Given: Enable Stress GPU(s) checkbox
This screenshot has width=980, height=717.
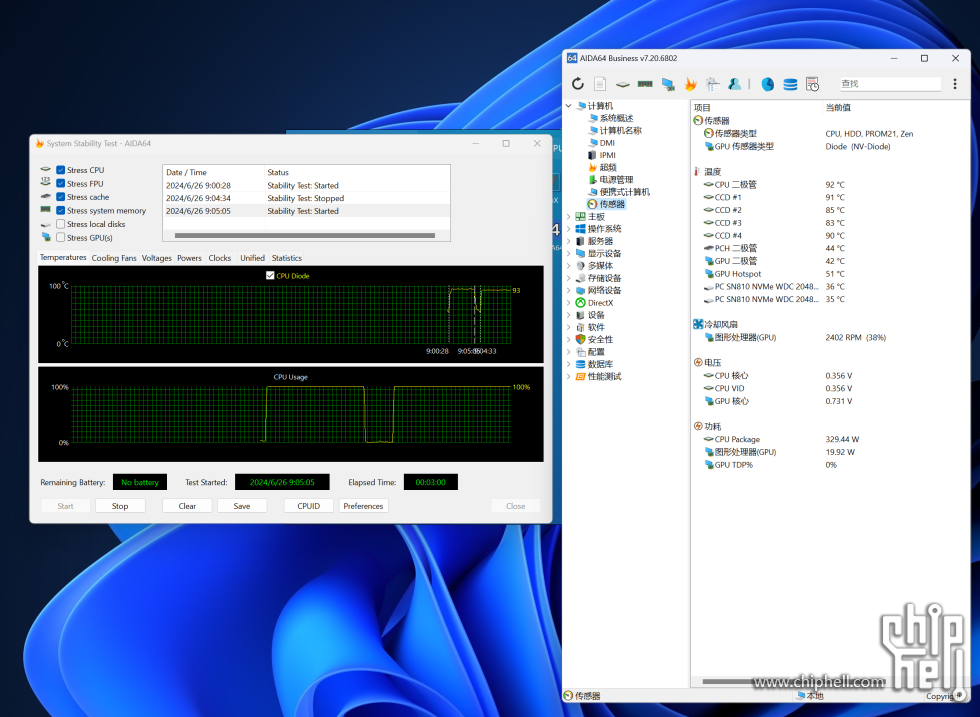Looking at the screenshot, I should pyautogui.click(x=61, y=238).
